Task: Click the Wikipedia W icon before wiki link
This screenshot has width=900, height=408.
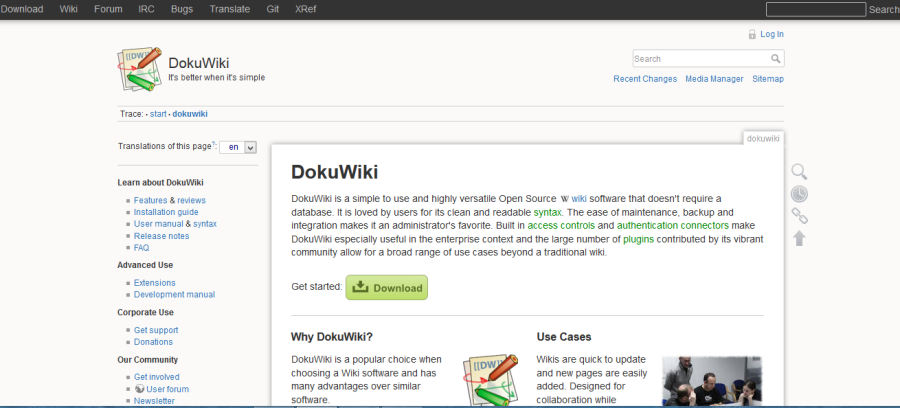Action: (x=564, y=199)
